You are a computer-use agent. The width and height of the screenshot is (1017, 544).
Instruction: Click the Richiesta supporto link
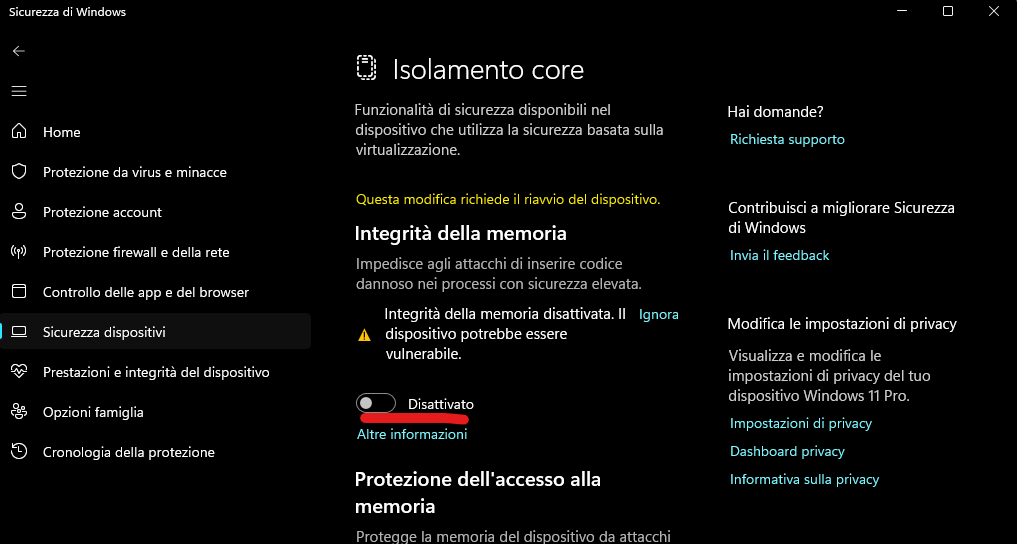tap(787, 140)
